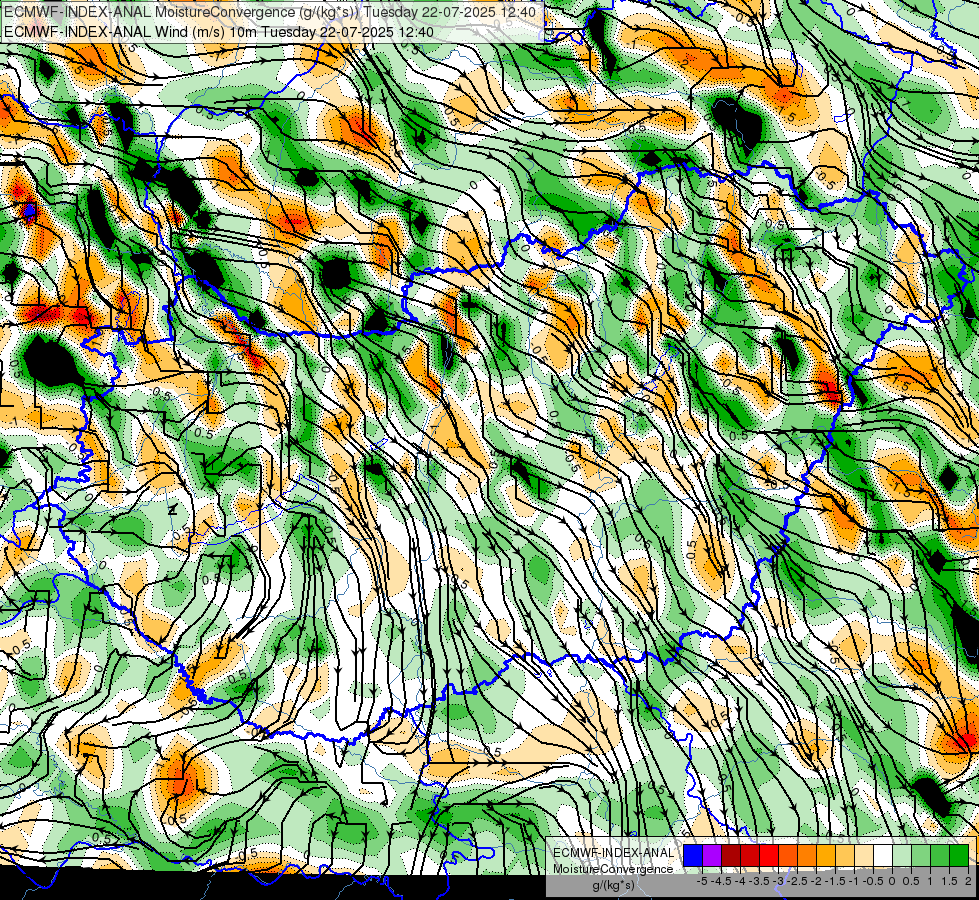
Task: Click the legend label MoistureConvergence
Action: tap(613, 869)
